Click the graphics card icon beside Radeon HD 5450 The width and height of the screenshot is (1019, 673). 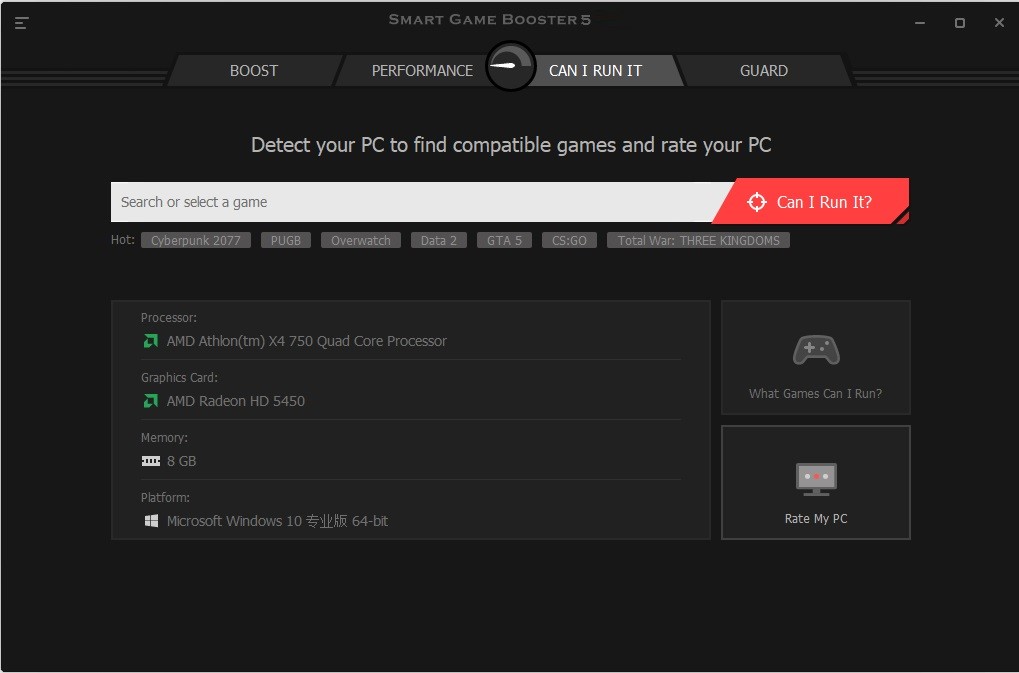[150, 401]
